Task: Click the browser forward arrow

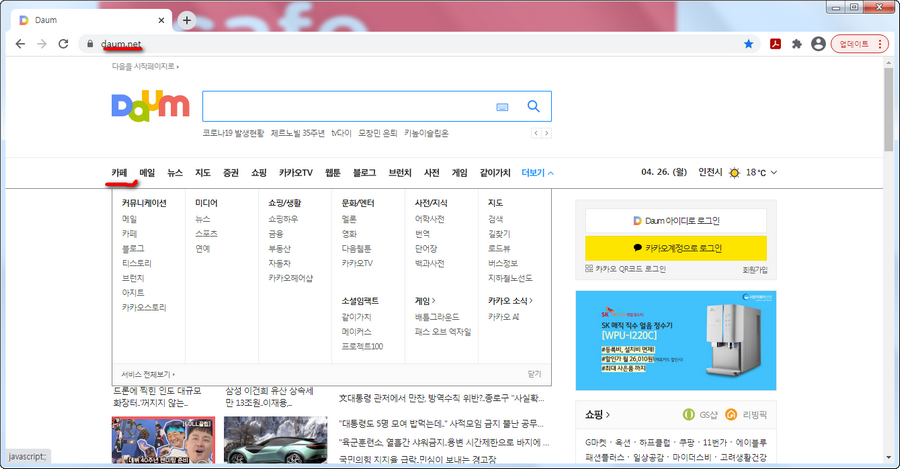Action: [x=41, y=44]
